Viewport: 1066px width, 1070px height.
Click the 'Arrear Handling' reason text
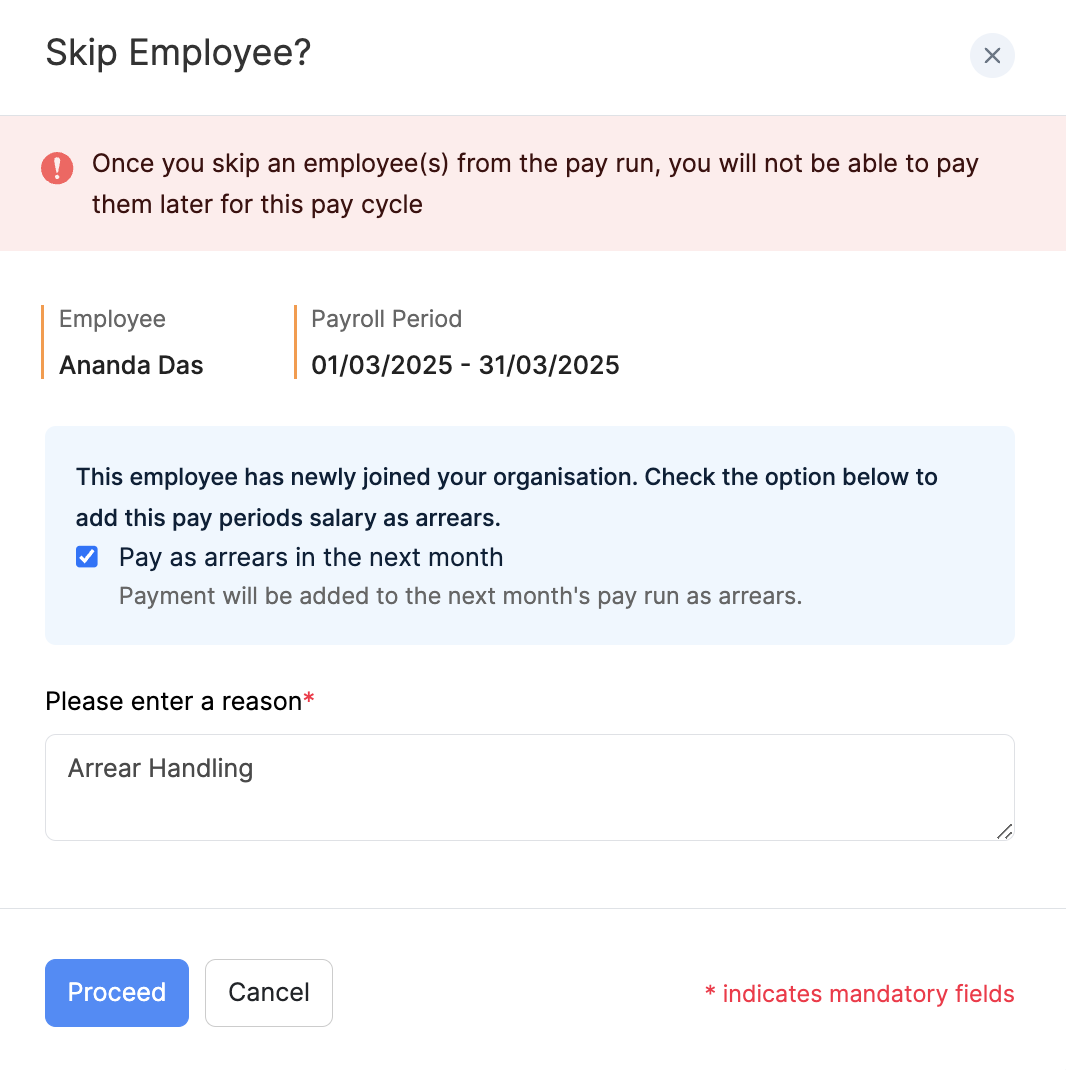pyautogui.click(x=160, y=768)
